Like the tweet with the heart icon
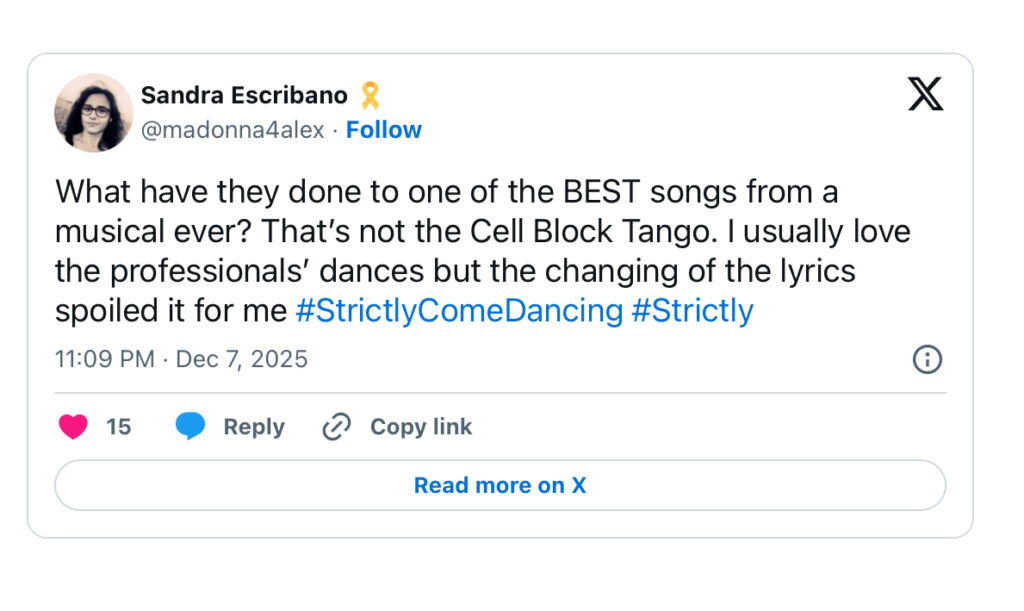This screenshot has width=1024, height=611. [x=73, y=427]
